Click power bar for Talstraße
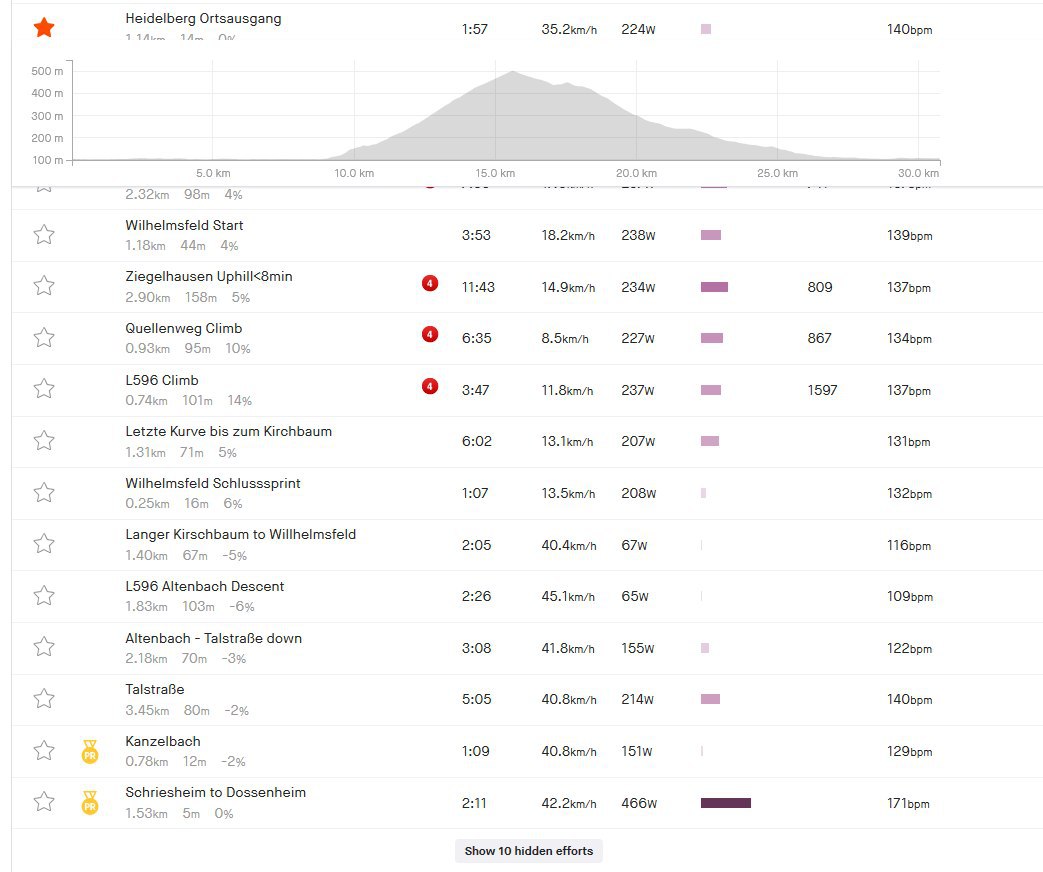This screenshot has height=872, width=1043. pyautogui.click(x=710, y=699)
